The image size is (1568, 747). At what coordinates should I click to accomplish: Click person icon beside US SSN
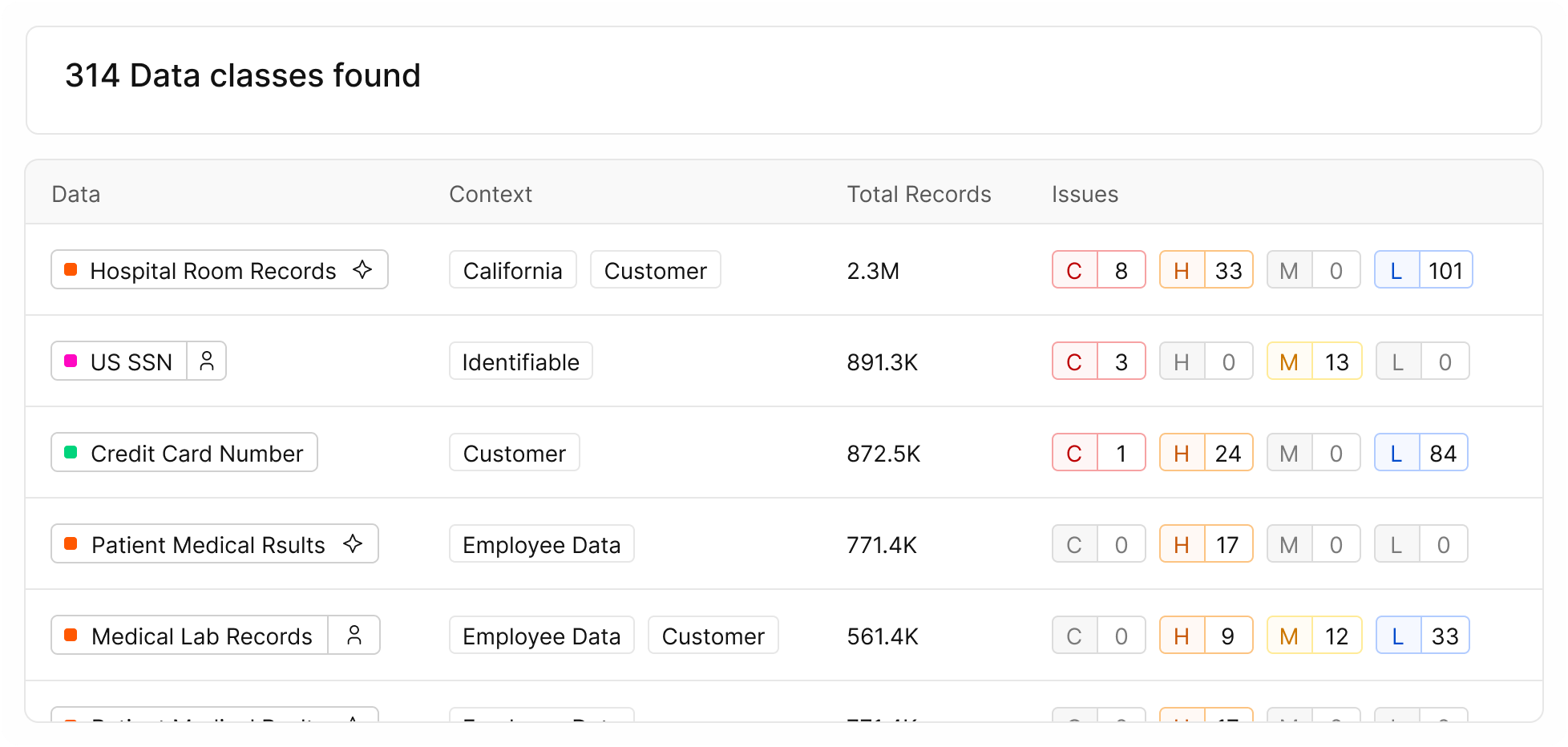click(207, 361)
